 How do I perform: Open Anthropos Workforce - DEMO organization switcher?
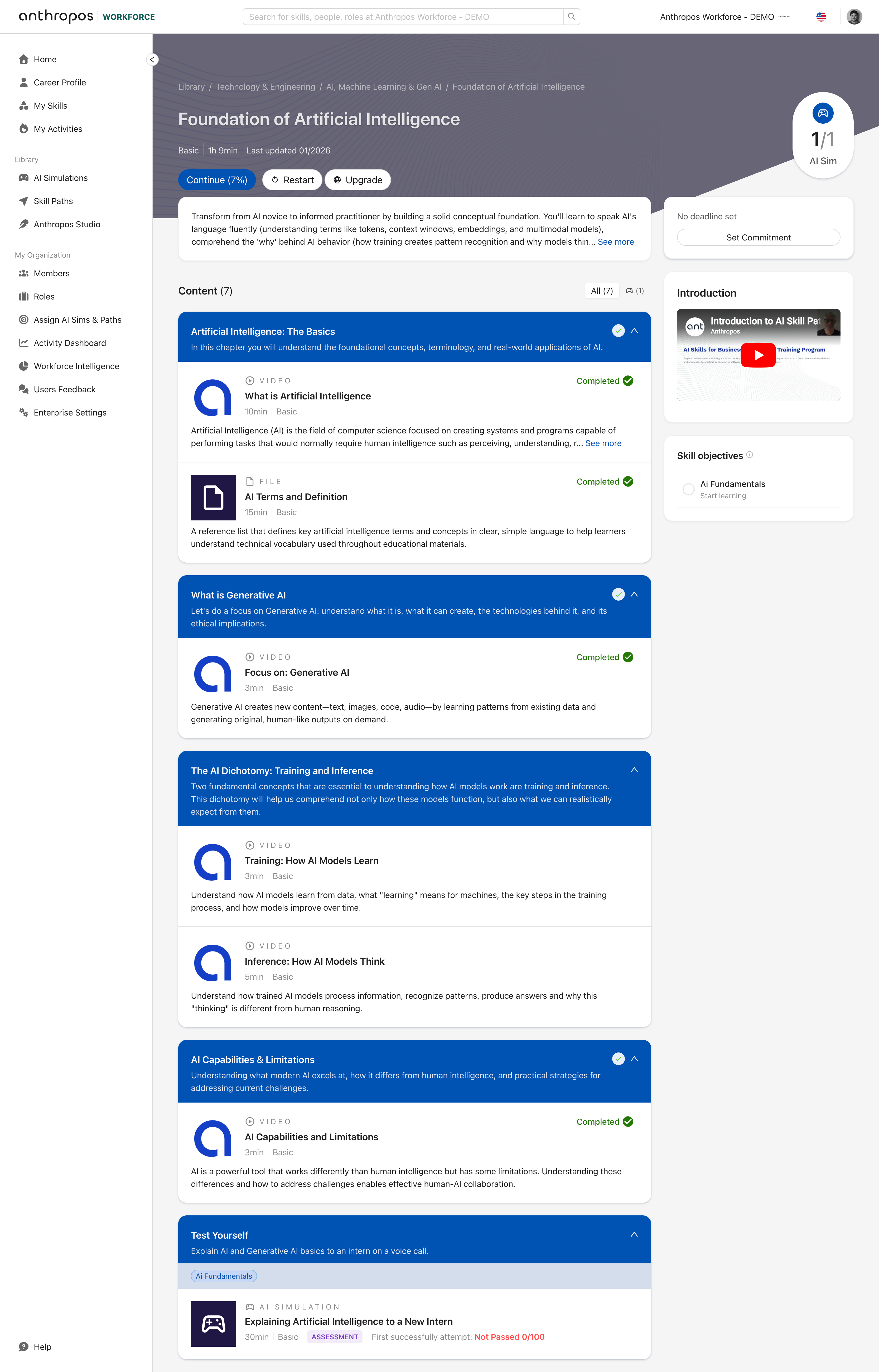[725, 17]
